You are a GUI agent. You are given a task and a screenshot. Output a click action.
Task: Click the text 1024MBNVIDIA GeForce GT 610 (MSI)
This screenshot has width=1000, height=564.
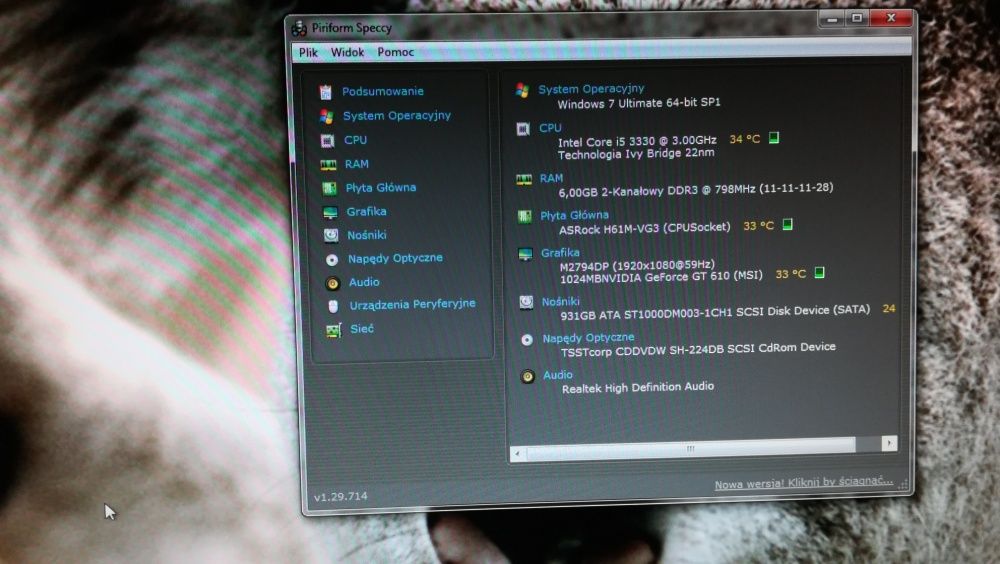[661, 277]
